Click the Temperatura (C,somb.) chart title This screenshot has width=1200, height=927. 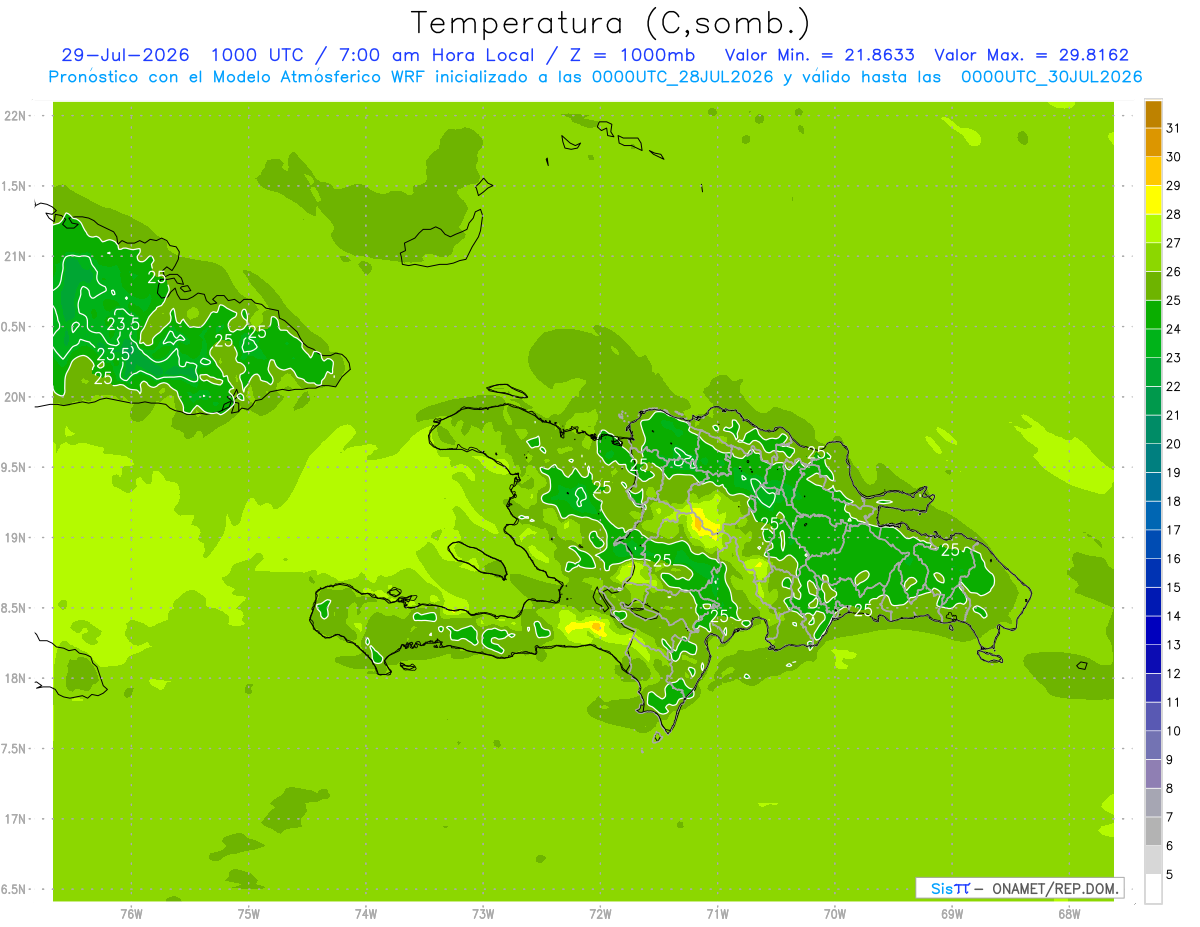610,23
